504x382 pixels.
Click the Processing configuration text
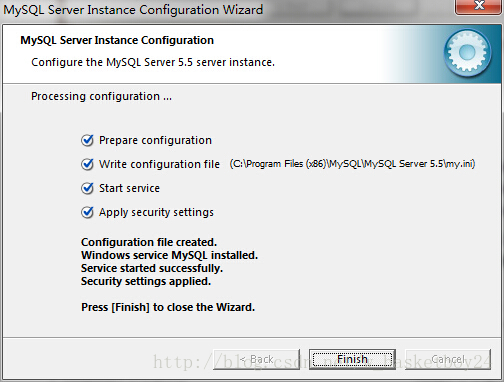(x=101, y=96)
